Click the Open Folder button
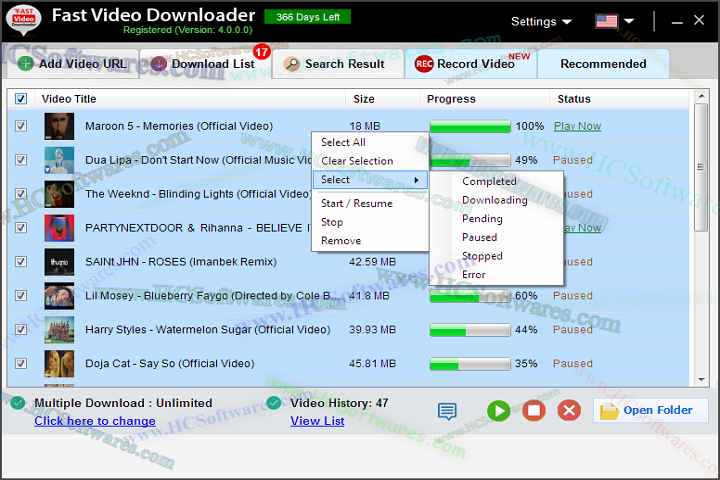The height and width of the screenshot is (480, 720). click(x=651, y=410)
